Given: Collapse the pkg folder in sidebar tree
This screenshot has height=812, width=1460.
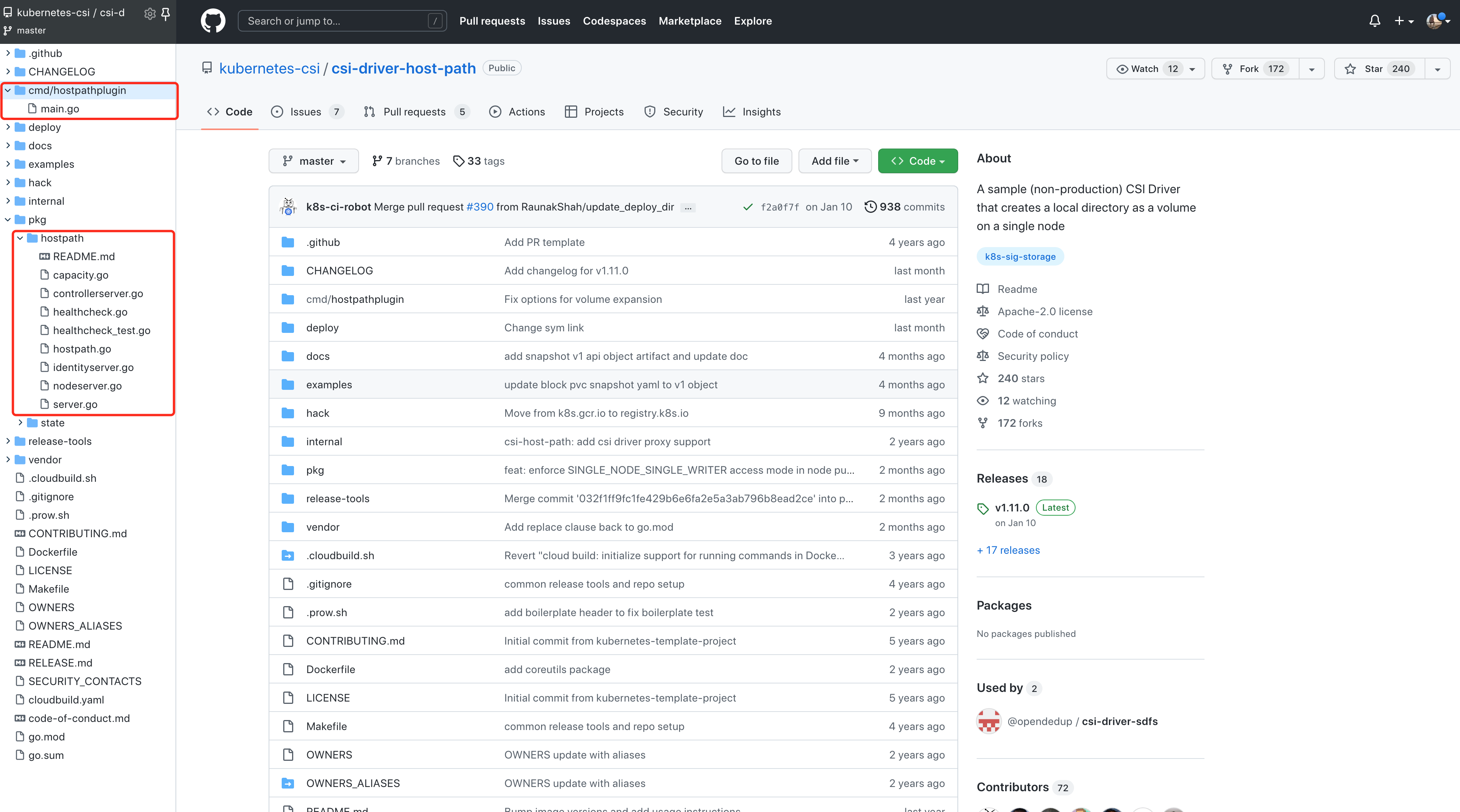Looking at the screenshot, I should pos(8,219).
